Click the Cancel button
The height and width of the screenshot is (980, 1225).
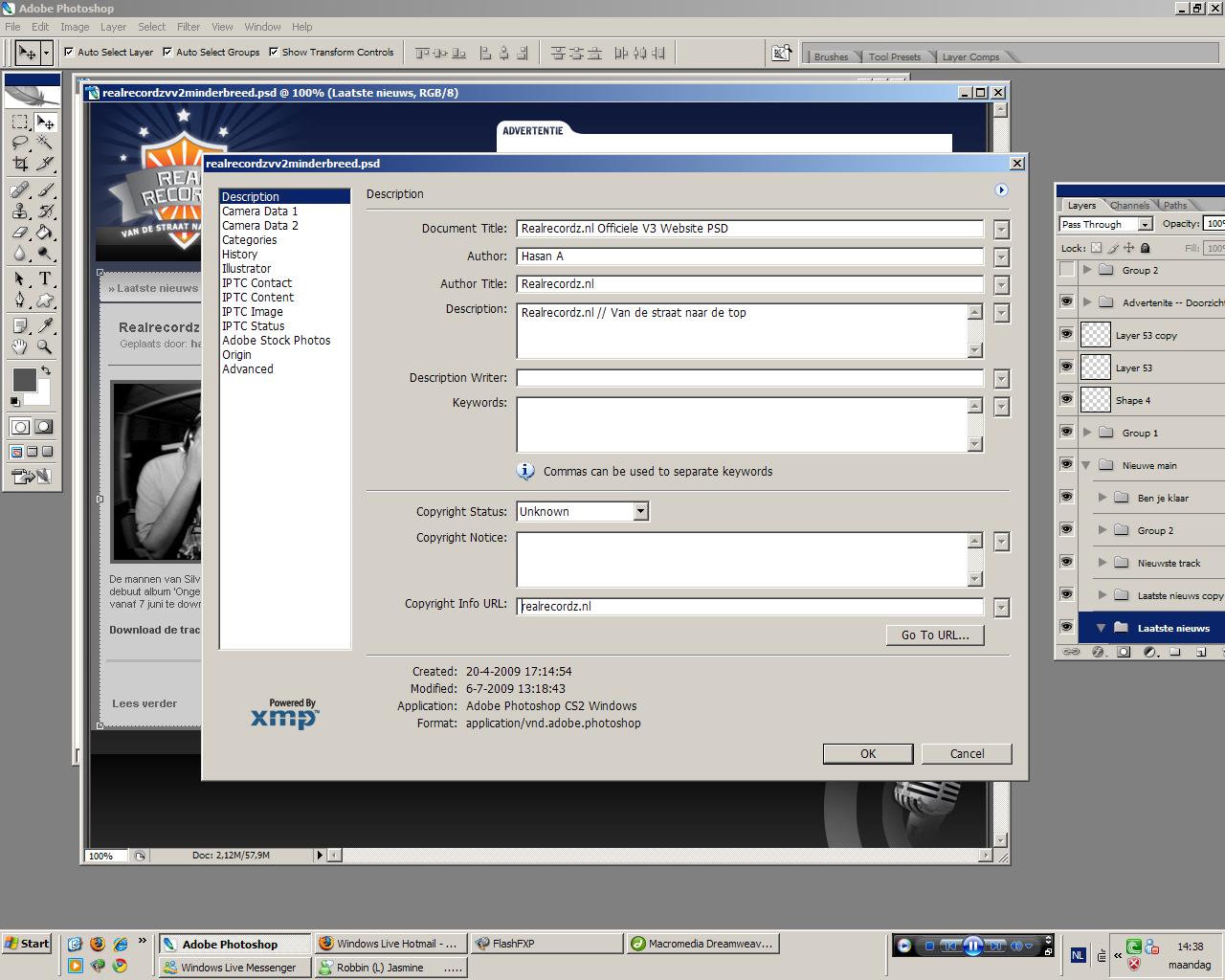(x=967, y=754)
